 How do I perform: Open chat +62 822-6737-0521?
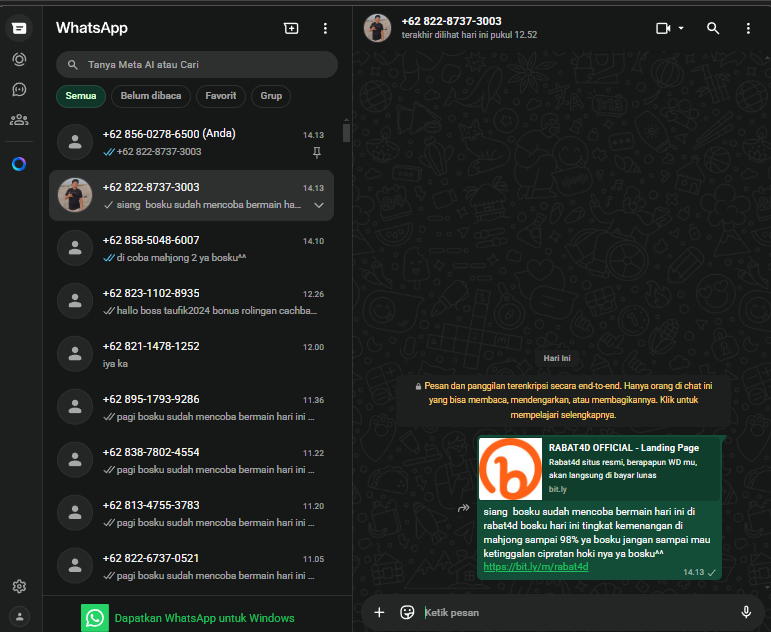coord(192,568)
